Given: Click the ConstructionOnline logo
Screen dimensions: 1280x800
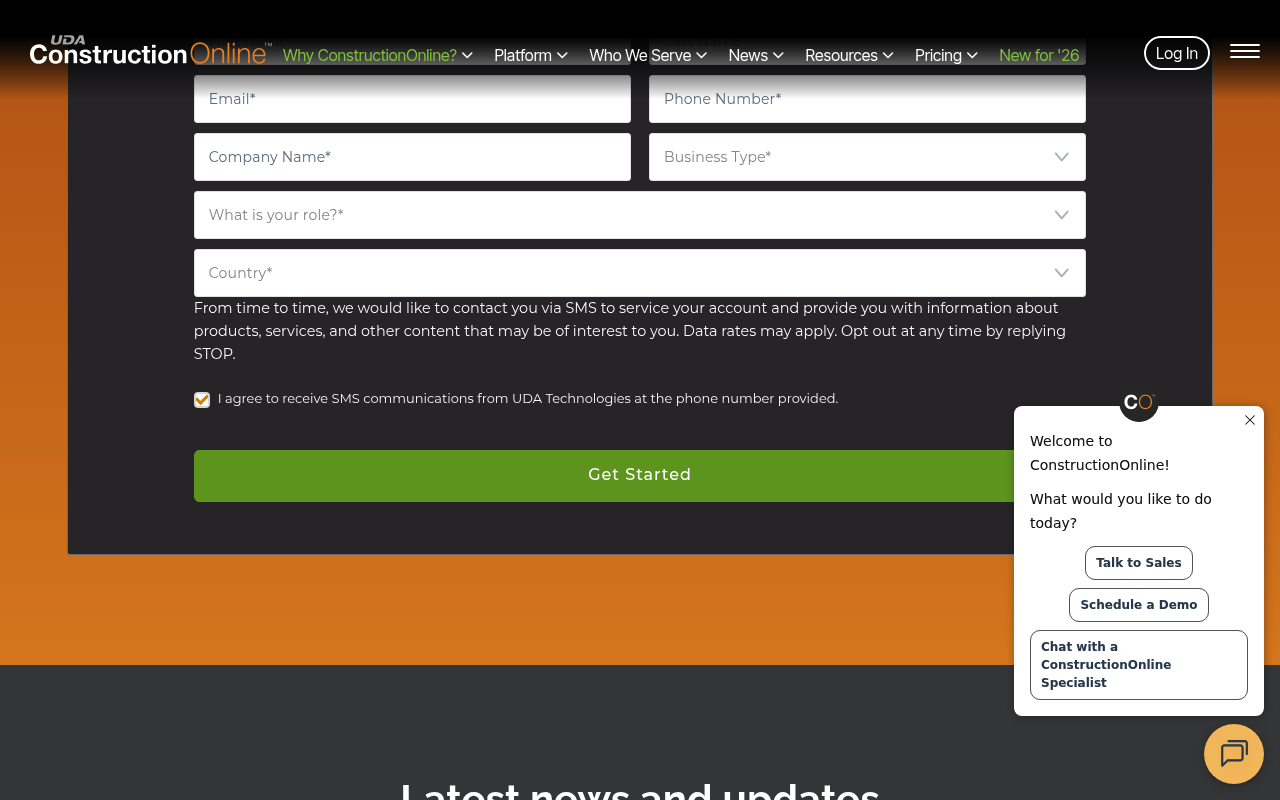Looking at the screenshot, I should point(150,50).
